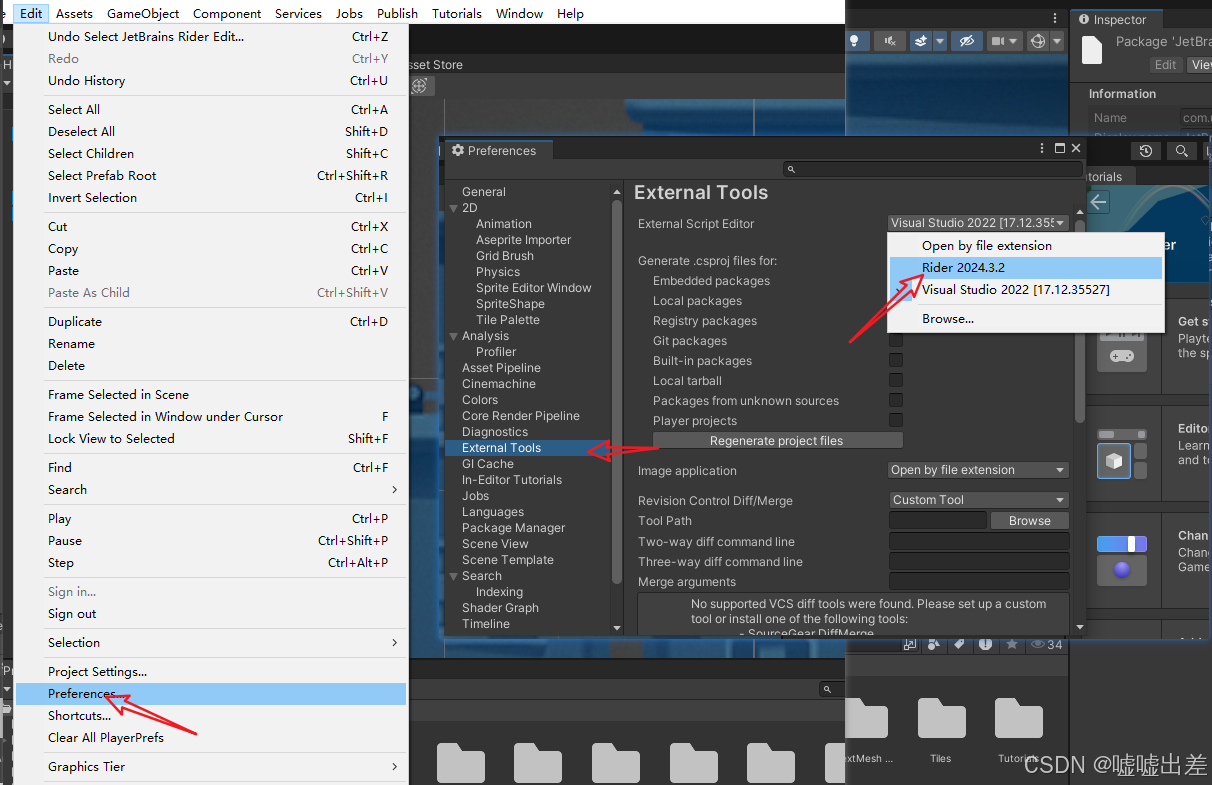
Task: Choose Browse... in editor dropdown list
Action: click(1025, 319)
